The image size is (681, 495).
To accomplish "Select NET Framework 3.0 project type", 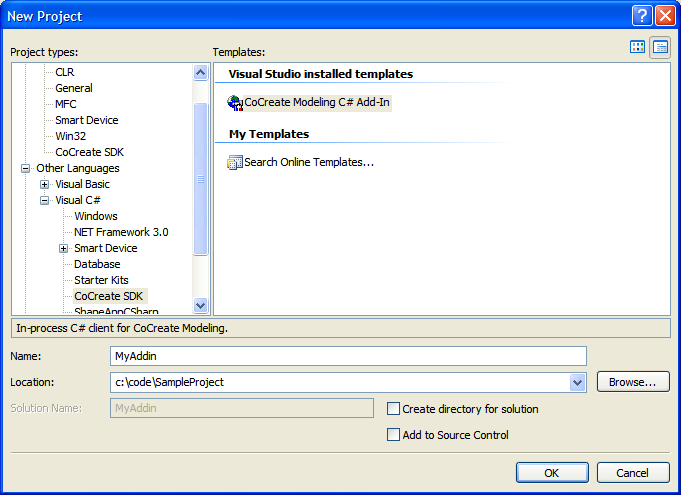I will [x=121, y=232].
